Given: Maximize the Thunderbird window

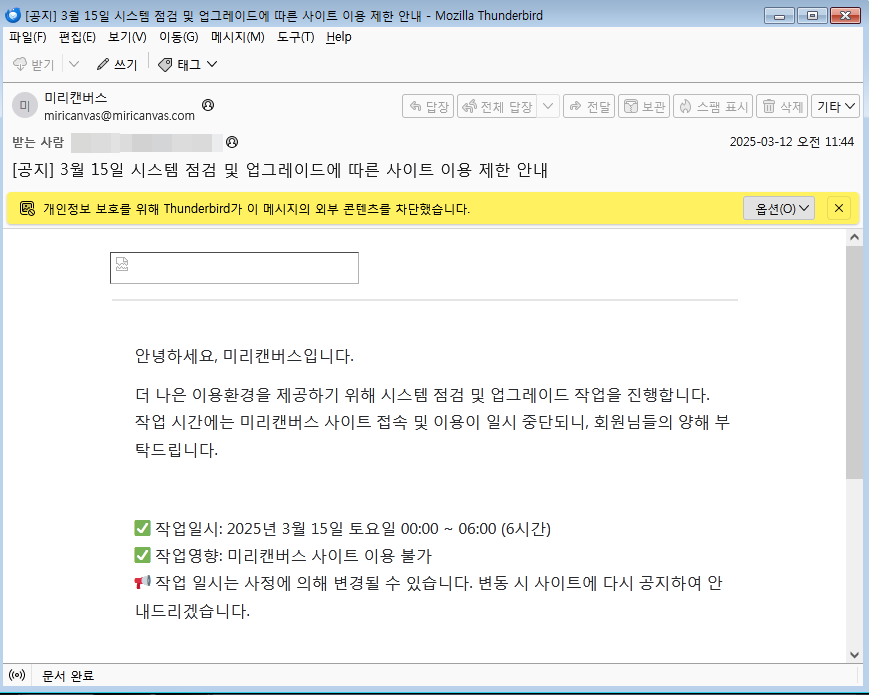Looking at the screenshot, I should tap(812, 16).
